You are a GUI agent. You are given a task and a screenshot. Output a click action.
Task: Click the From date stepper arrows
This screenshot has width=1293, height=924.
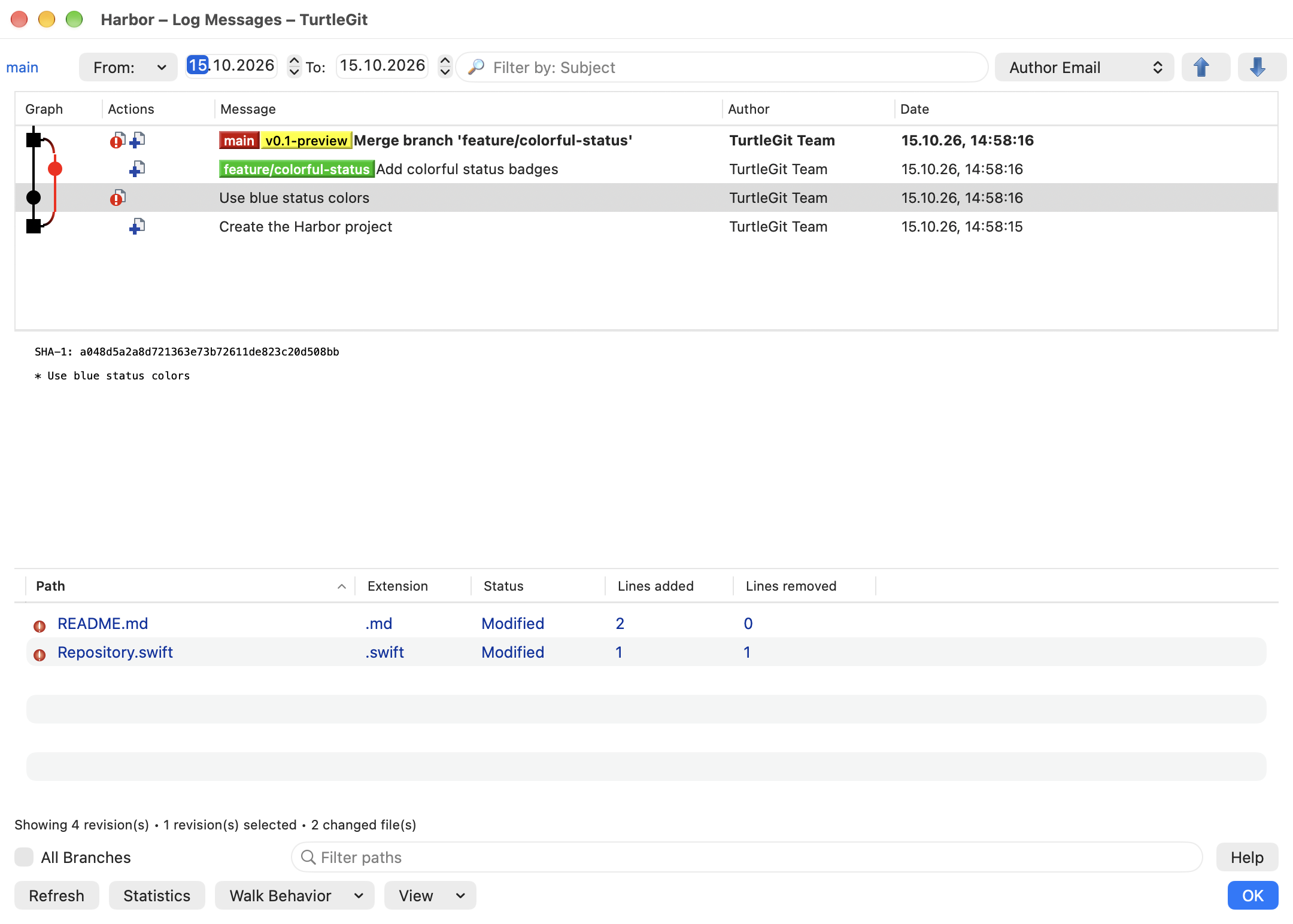point(294,66)
